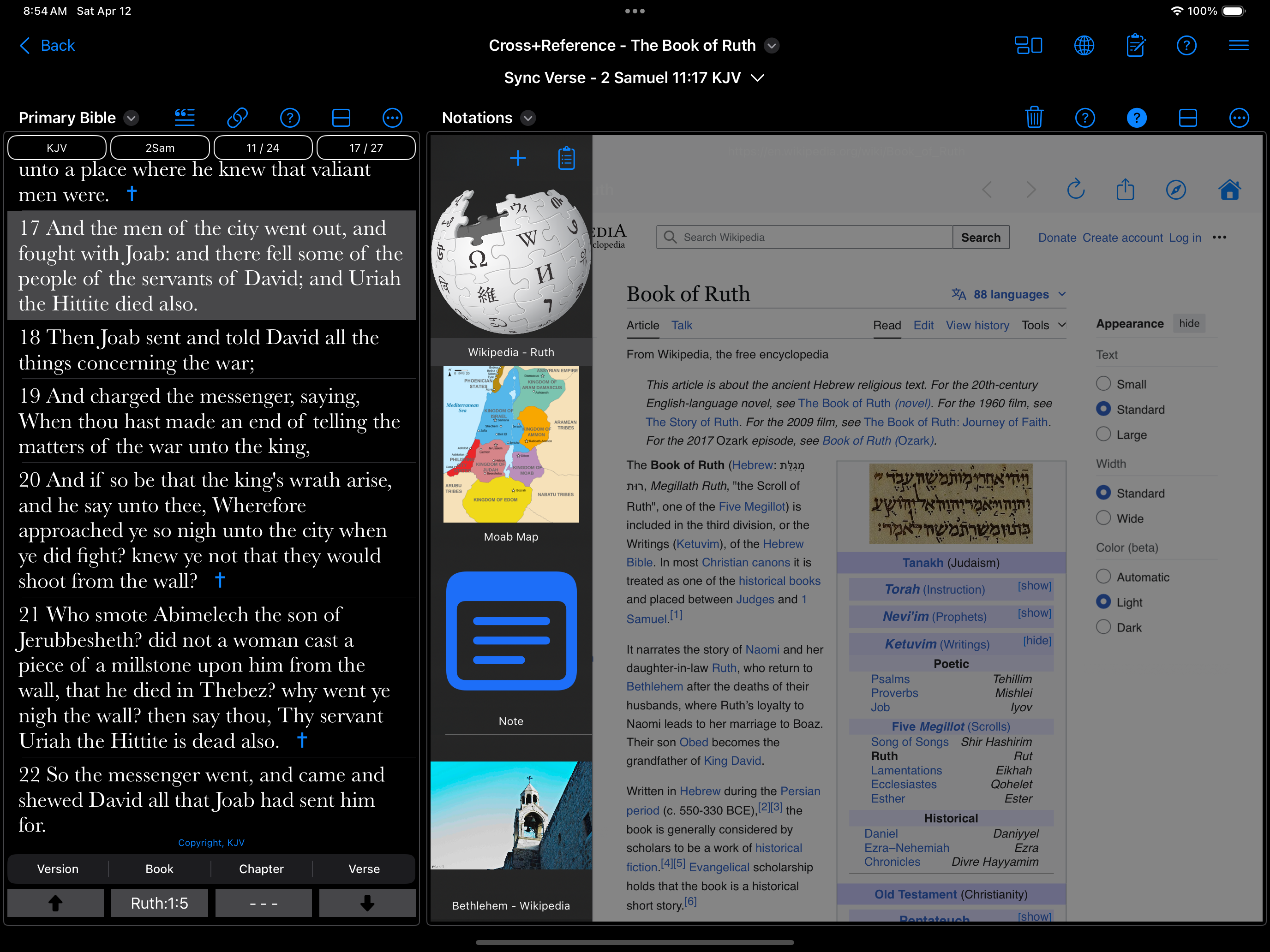This screenshot has height=952, width=1270.
Task: Share the current web page
Action: pyautogui.click(x=1125, y=189)
